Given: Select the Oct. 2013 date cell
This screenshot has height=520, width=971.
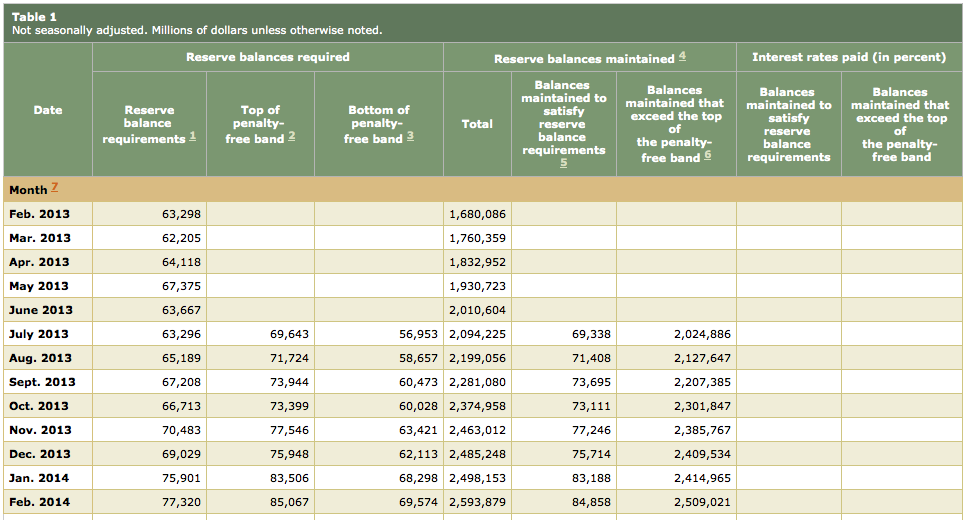Looking at the screenshot, I should pos(48,406).
